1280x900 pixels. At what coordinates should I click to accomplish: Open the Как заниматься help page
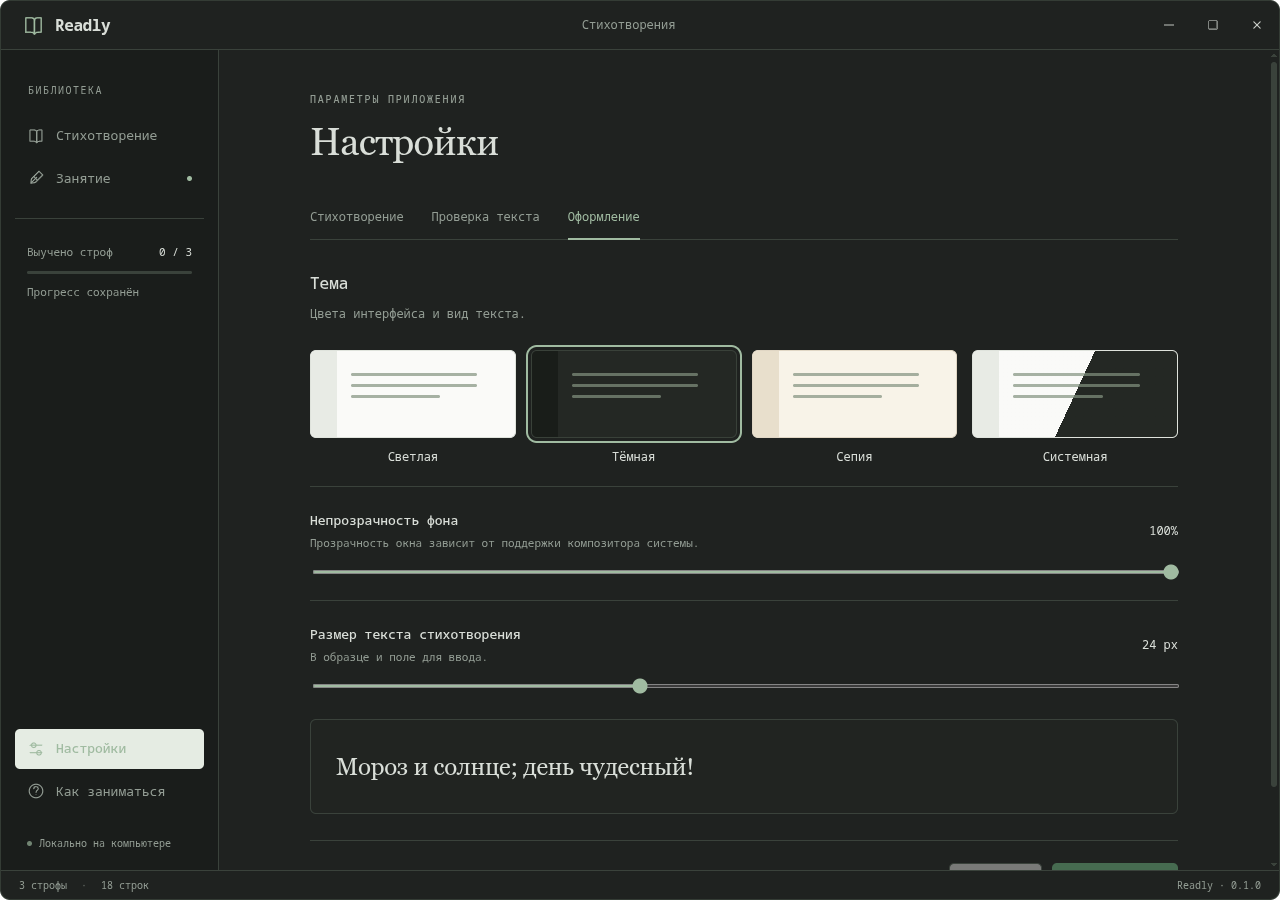tap(109, 791)
